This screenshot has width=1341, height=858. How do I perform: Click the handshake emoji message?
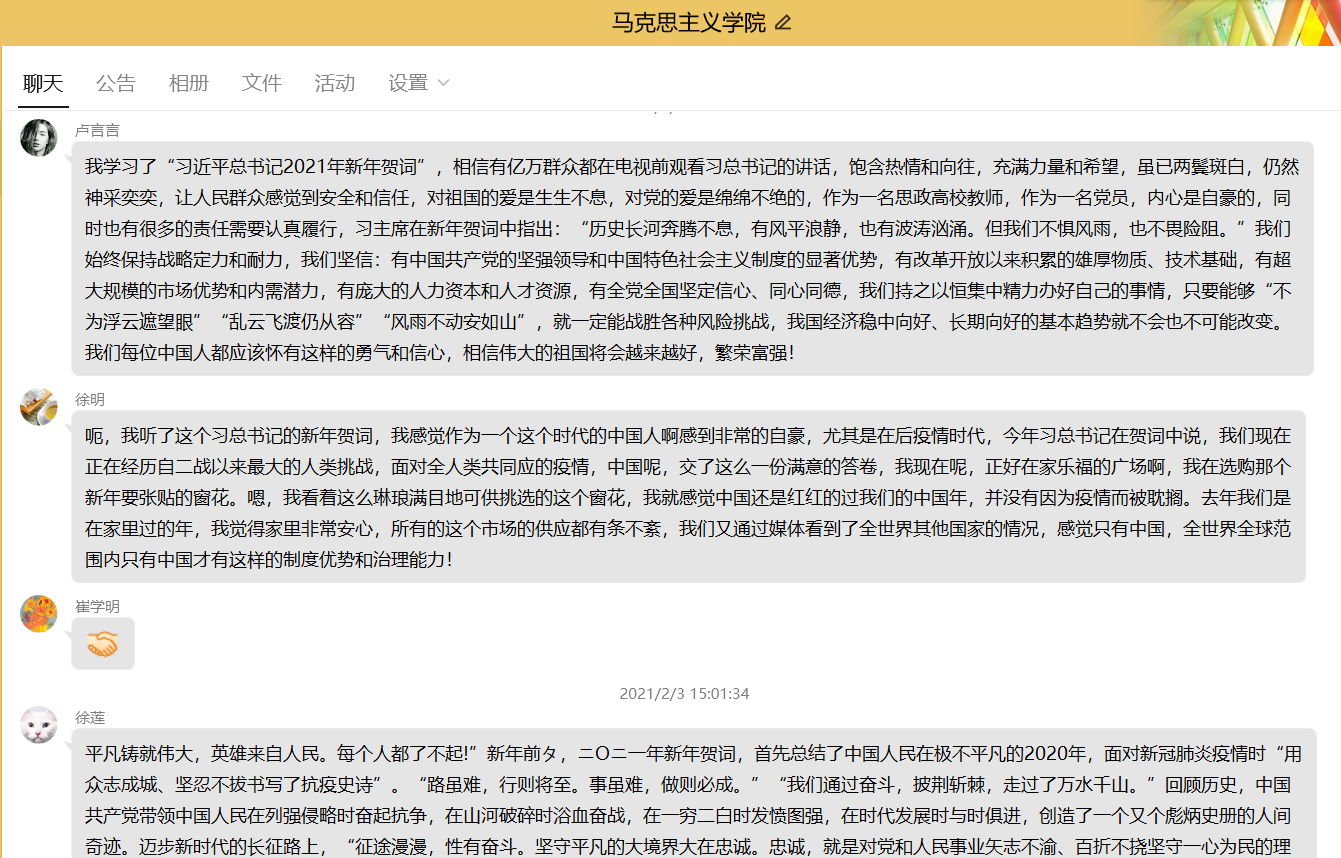[x=103, y=645]
